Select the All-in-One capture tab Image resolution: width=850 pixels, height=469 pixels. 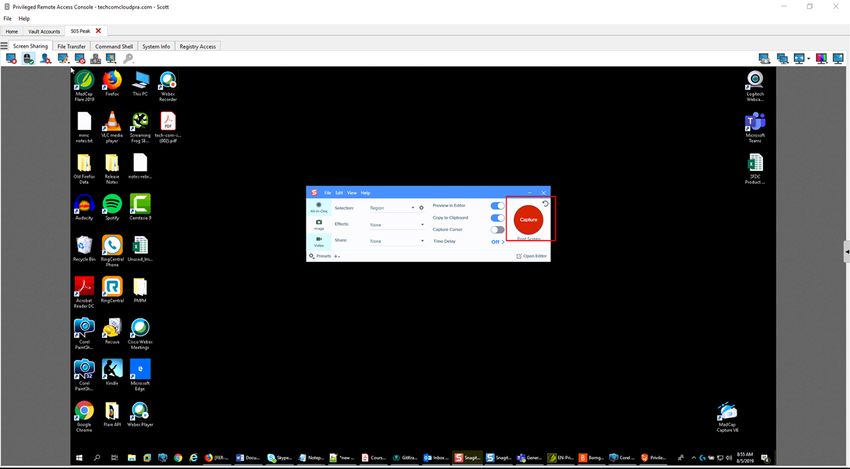tap(319, 207)
